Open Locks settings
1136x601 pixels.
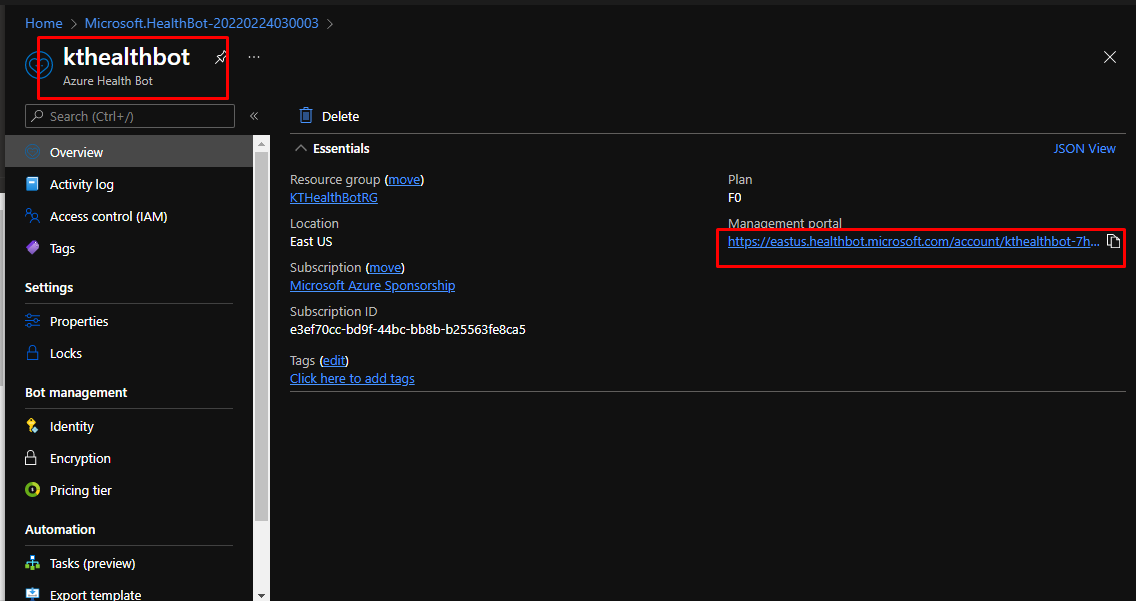[66, 354]
